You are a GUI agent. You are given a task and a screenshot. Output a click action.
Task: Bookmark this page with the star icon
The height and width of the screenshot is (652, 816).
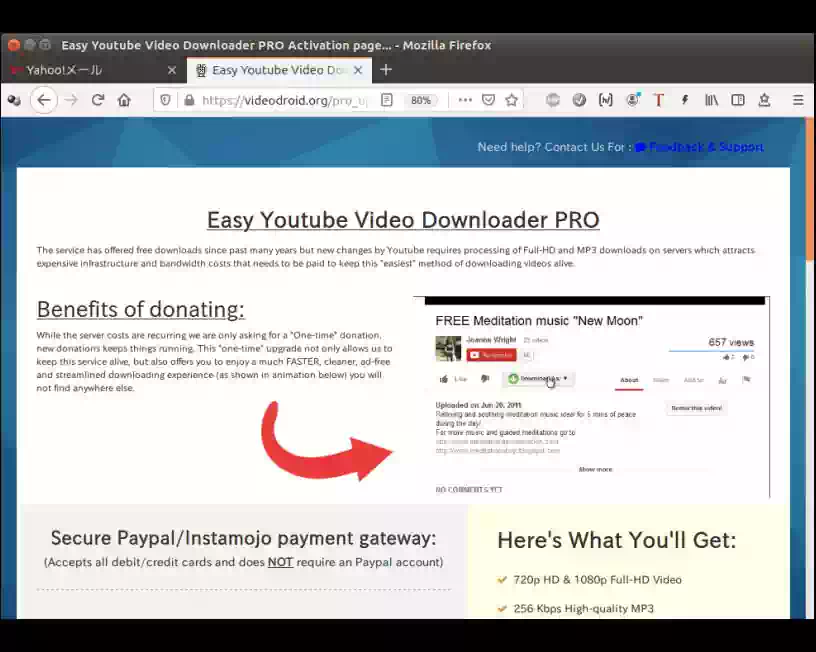tap(512, 100)
